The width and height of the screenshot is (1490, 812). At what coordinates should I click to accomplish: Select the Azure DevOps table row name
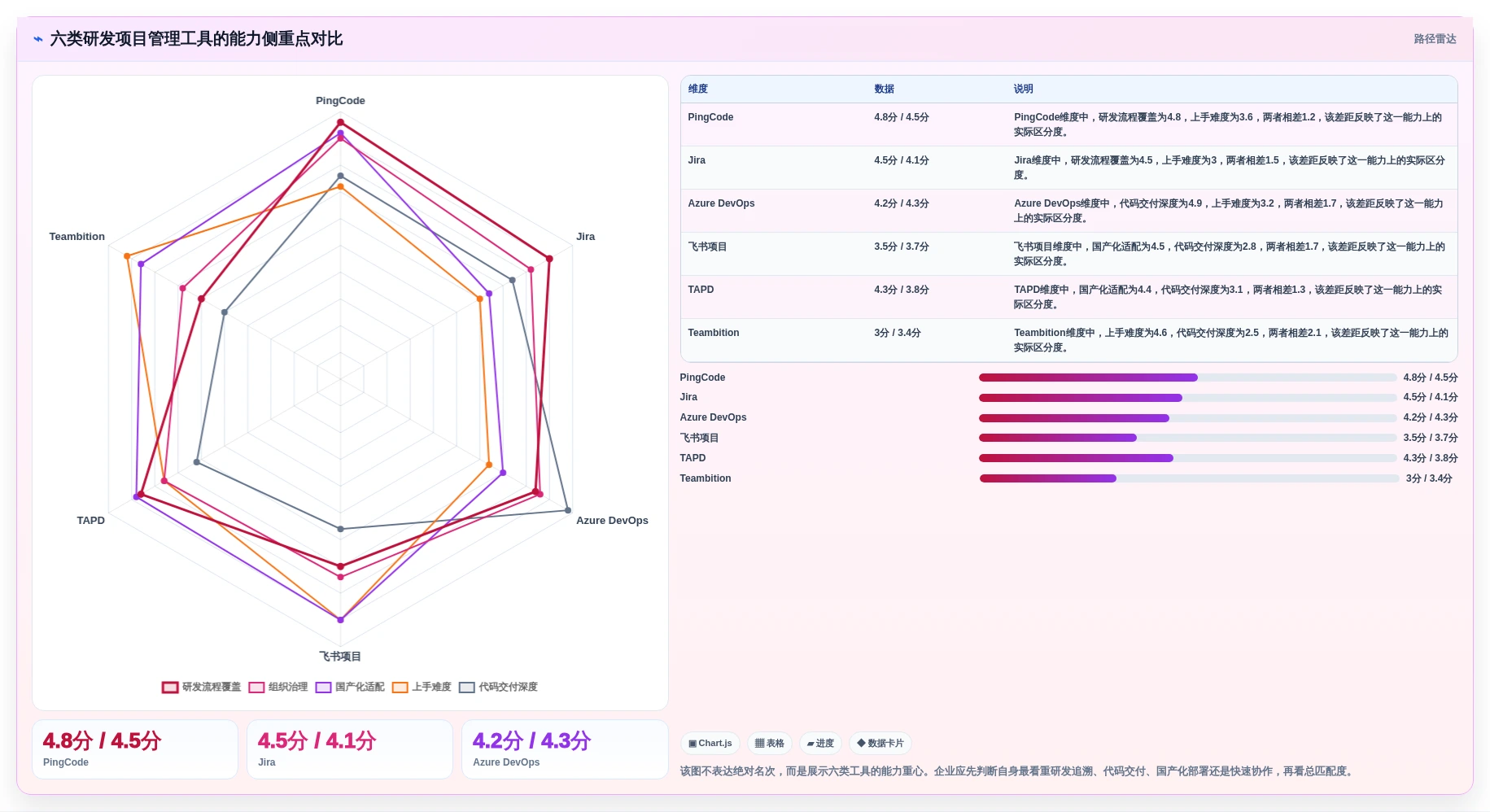[x=721, y=203]
